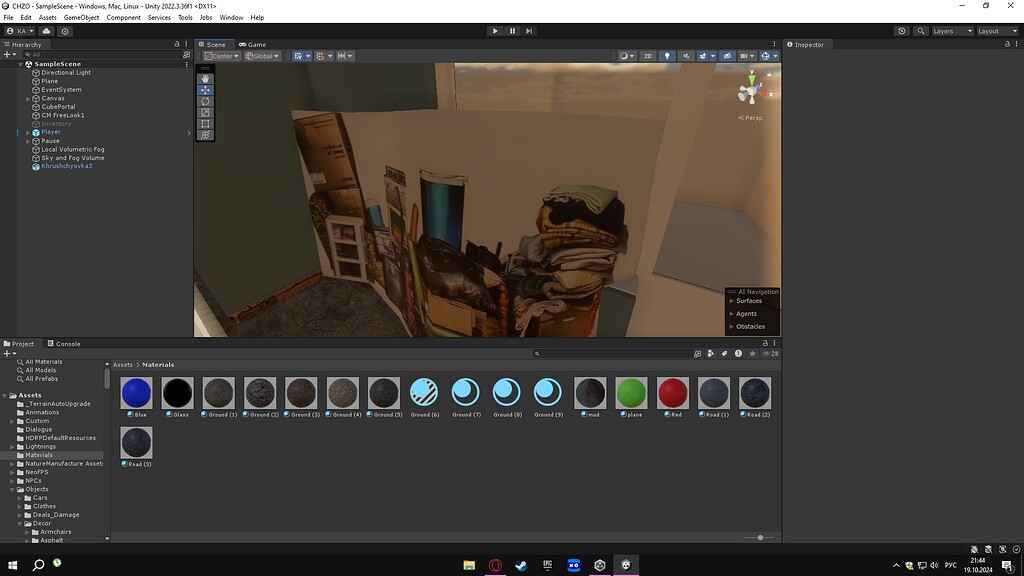Select the Move tool
Image resolution: width=1024 pixels, height=576 pixels.
204,89
